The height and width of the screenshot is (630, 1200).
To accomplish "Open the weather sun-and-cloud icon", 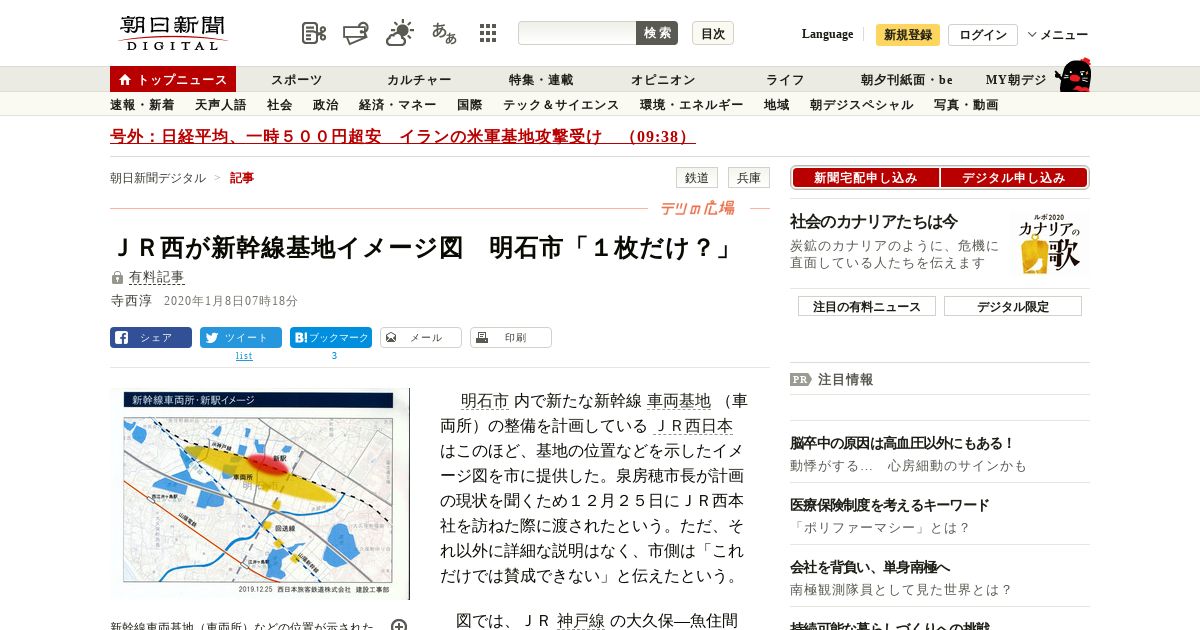I will click(400, 33).
